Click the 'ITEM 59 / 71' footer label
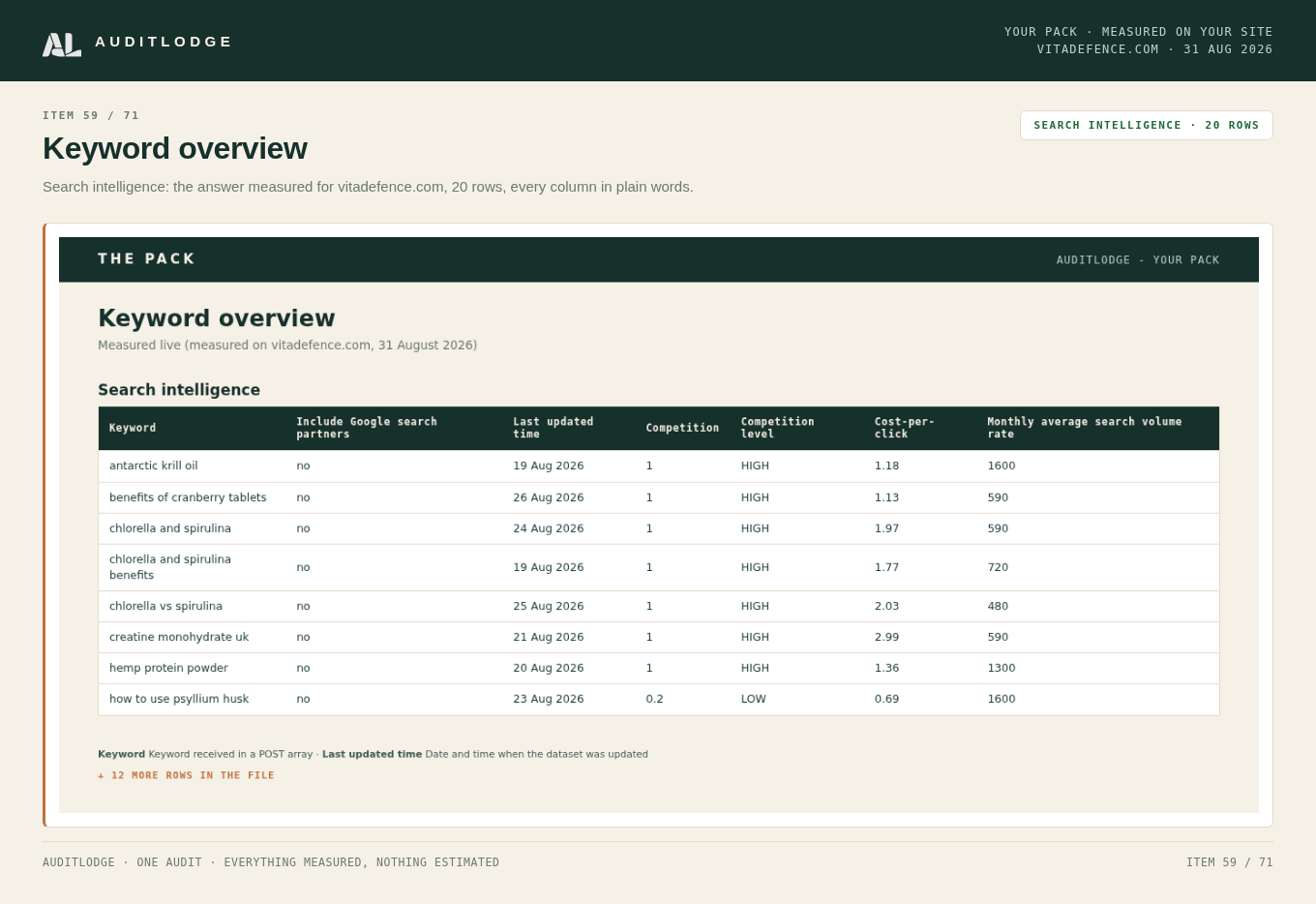 (x=1230, y=862)
